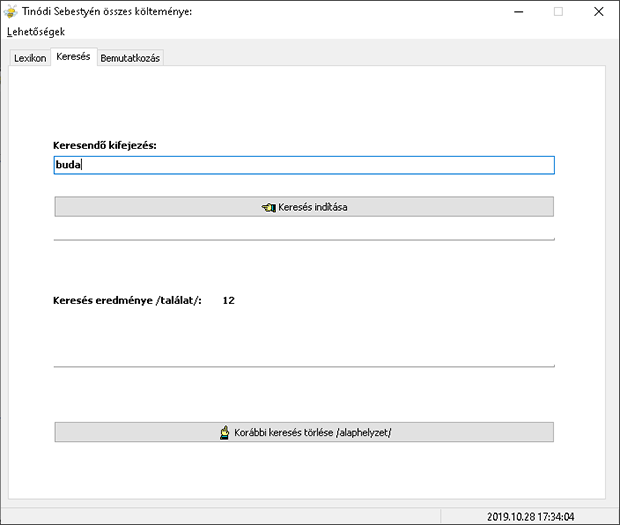The width and height of the screenshot is (620, 525).
Task: Reset with Korábbi keresés törlése /alaphelyzet/ button
Action: [304, 432]
